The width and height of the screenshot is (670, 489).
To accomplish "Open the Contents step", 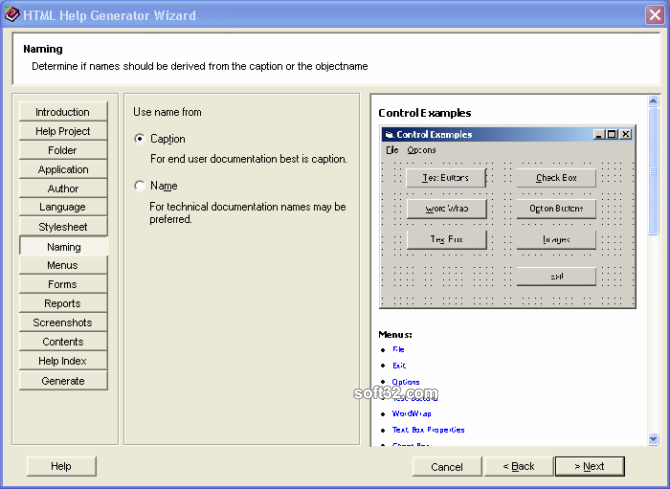I will pos(63,342).
